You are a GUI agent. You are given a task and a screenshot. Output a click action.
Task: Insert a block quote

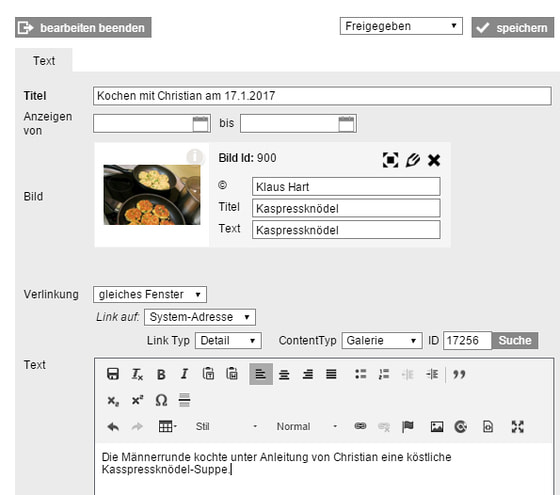tap(459, 374)
